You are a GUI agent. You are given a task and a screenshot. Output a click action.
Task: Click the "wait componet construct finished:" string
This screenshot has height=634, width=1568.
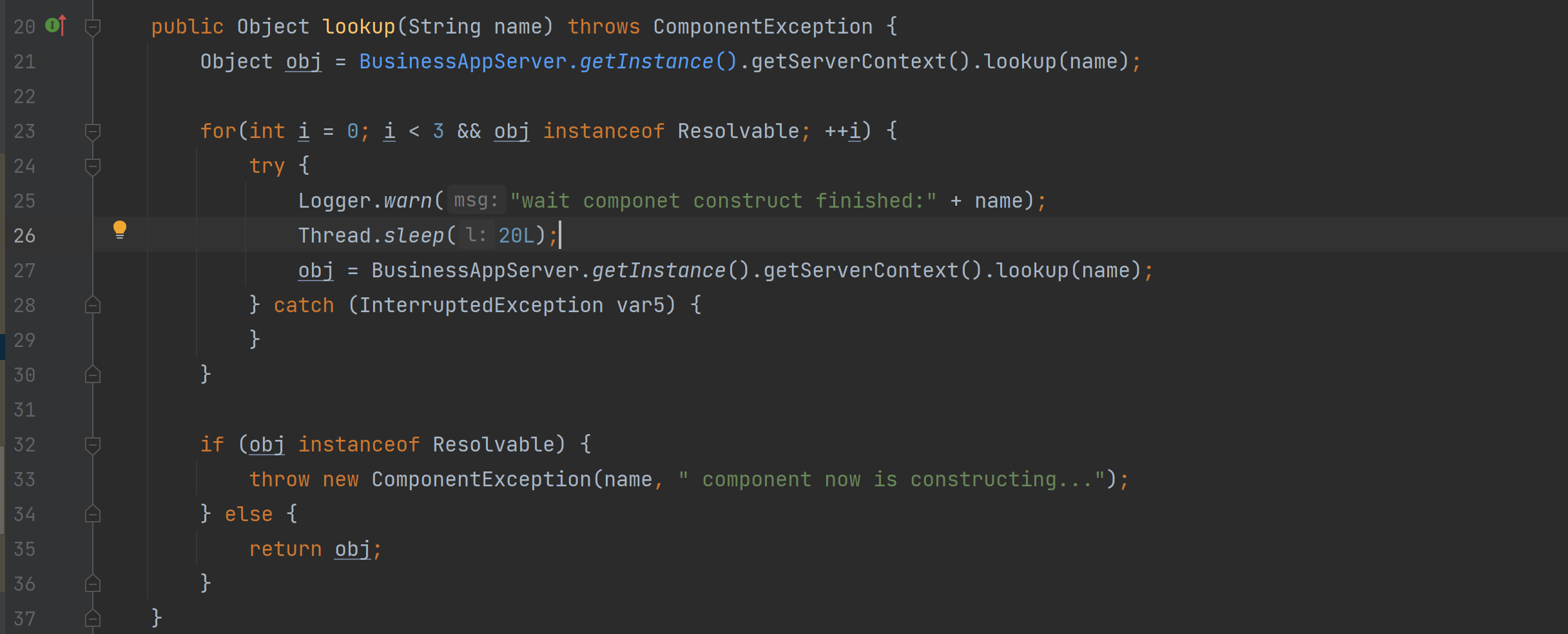point(723,201)
